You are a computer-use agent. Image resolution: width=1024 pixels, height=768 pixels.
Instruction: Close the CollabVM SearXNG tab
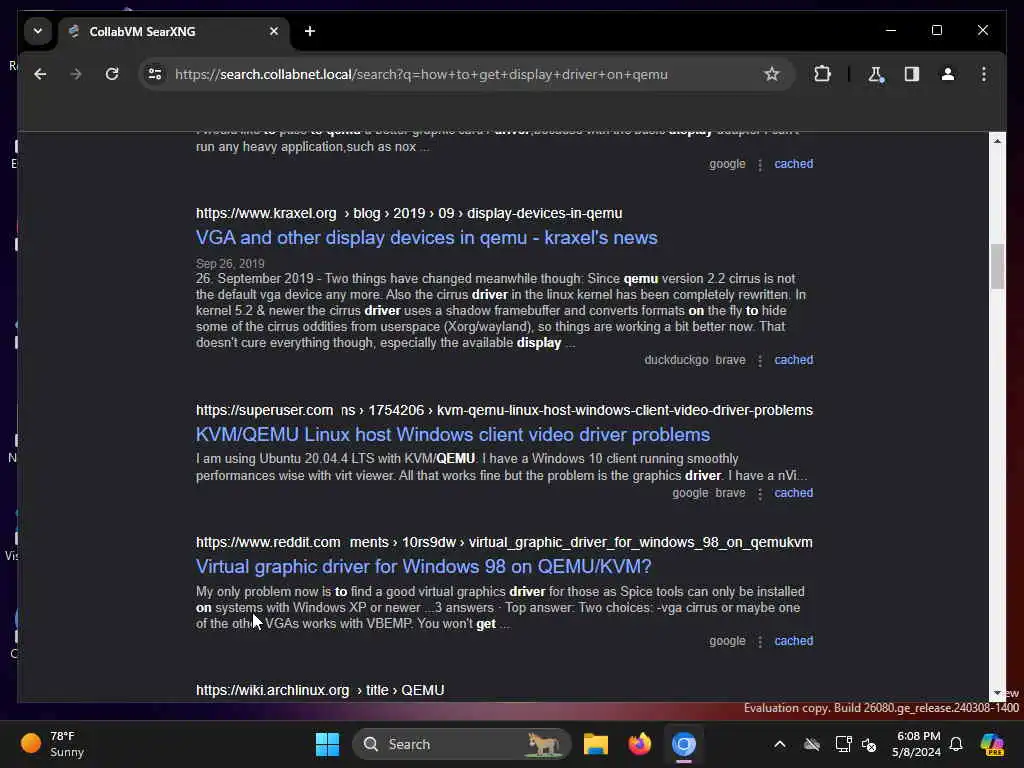pyautogui.click(x=274, y=31)
